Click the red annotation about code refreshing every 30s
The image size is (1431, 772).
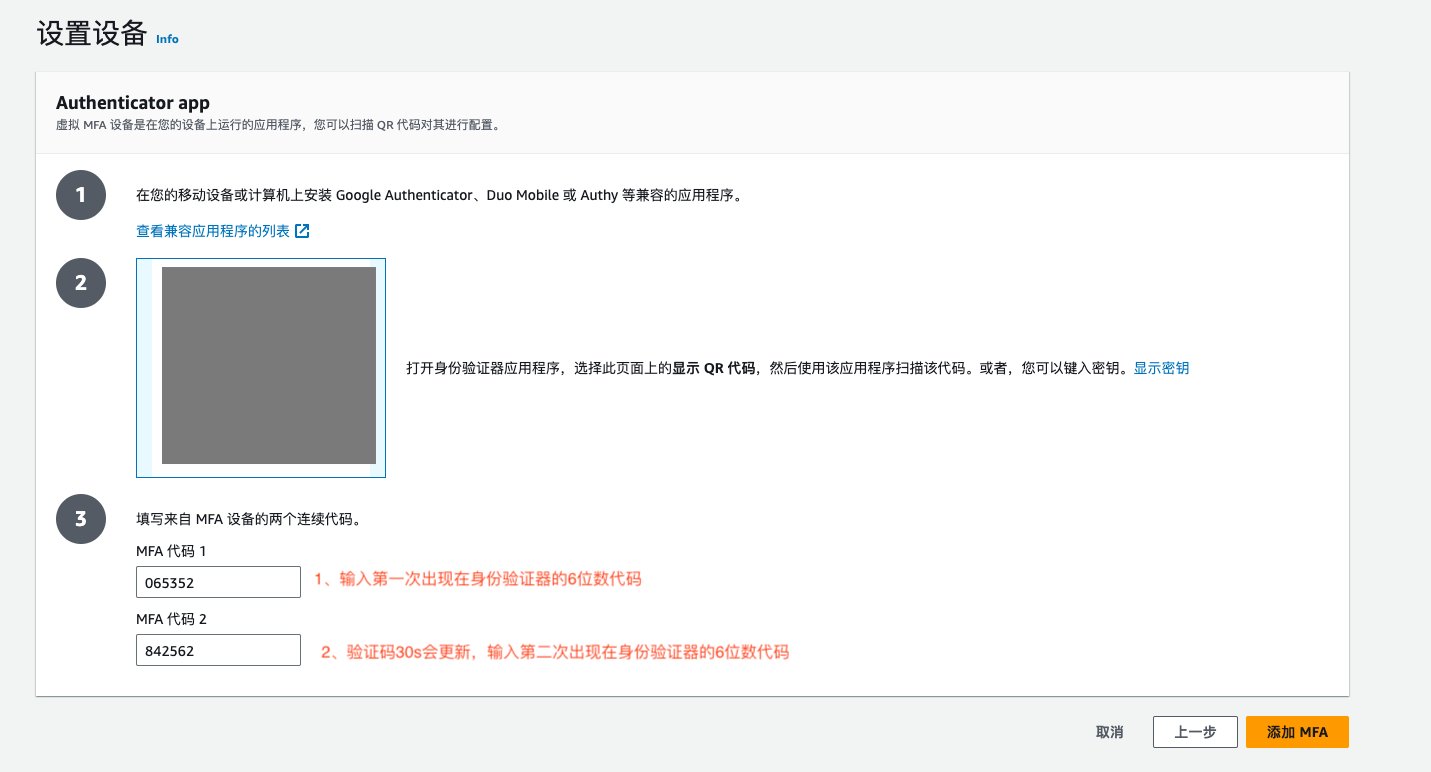554,652
